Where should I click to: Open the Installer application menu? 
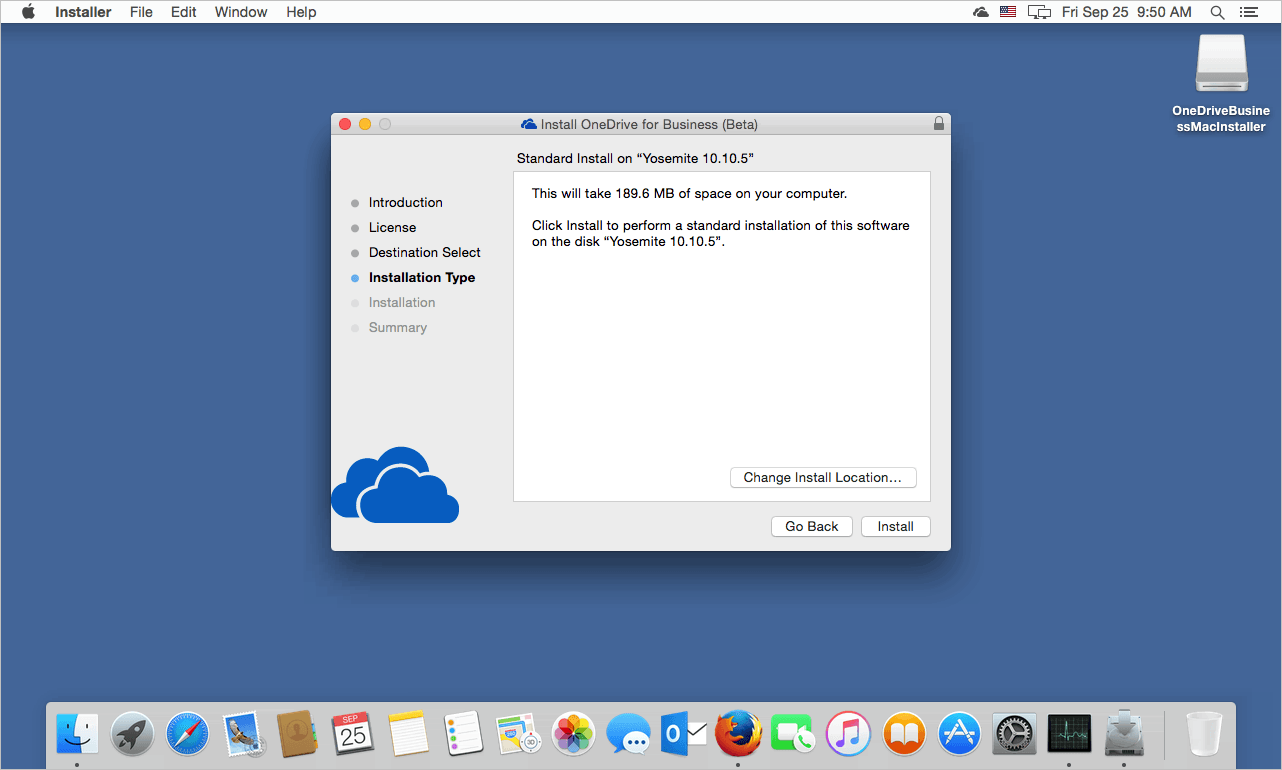point(83,12)
